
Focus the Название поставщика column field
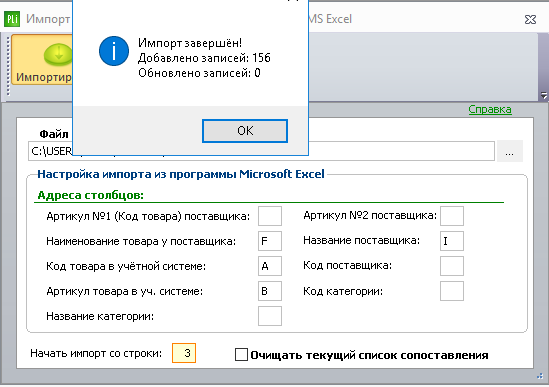click(x=452, y=241)
